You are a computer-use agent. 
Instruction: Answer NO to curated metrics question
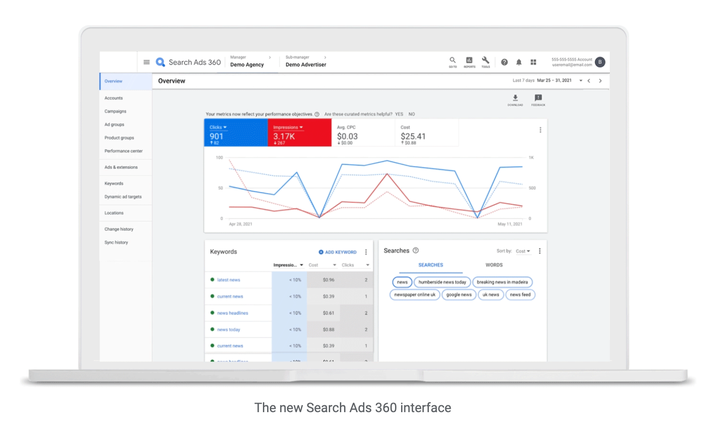[412, 114]
